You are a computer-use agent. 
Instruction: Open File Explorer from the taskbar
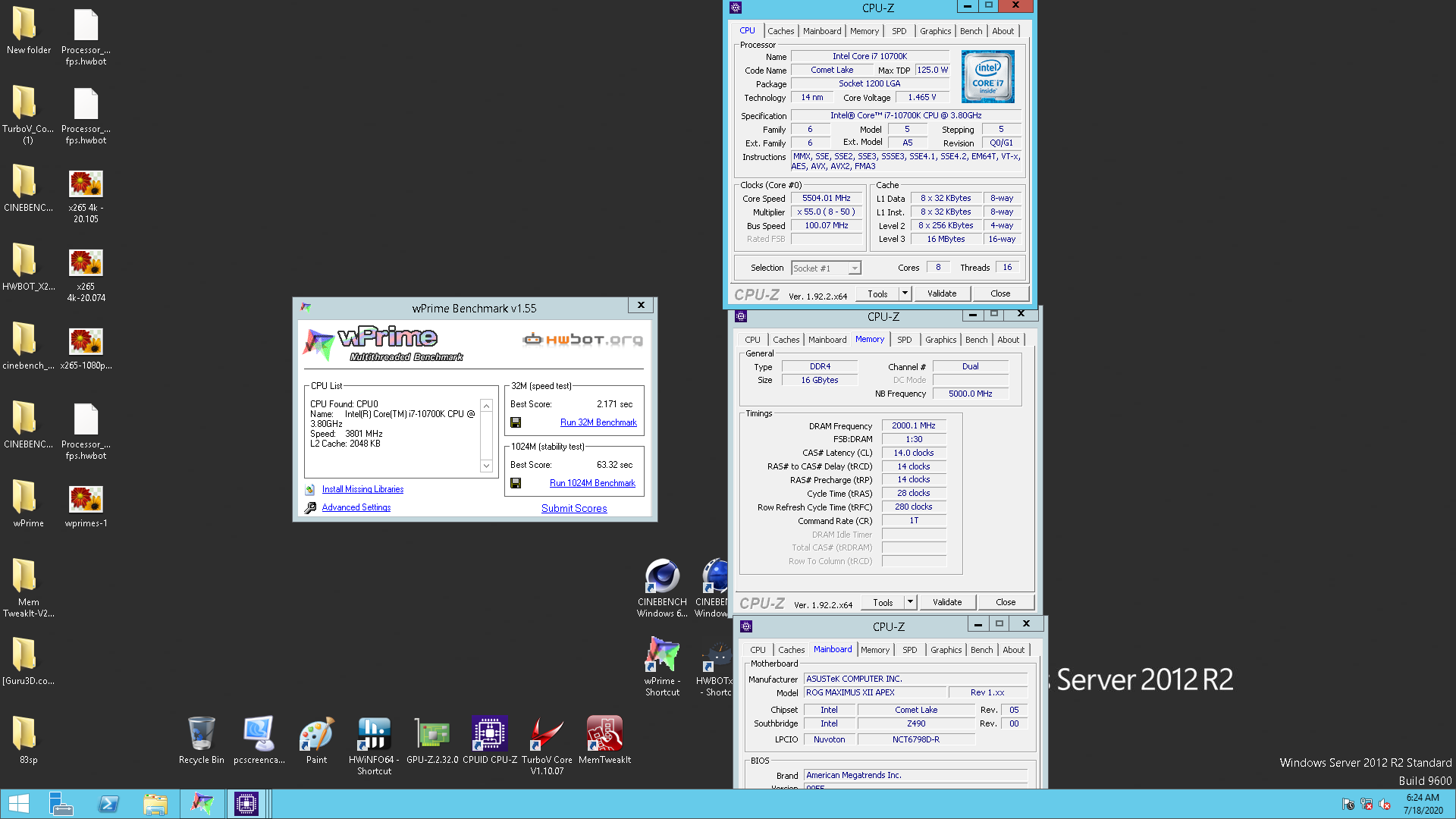155,804
